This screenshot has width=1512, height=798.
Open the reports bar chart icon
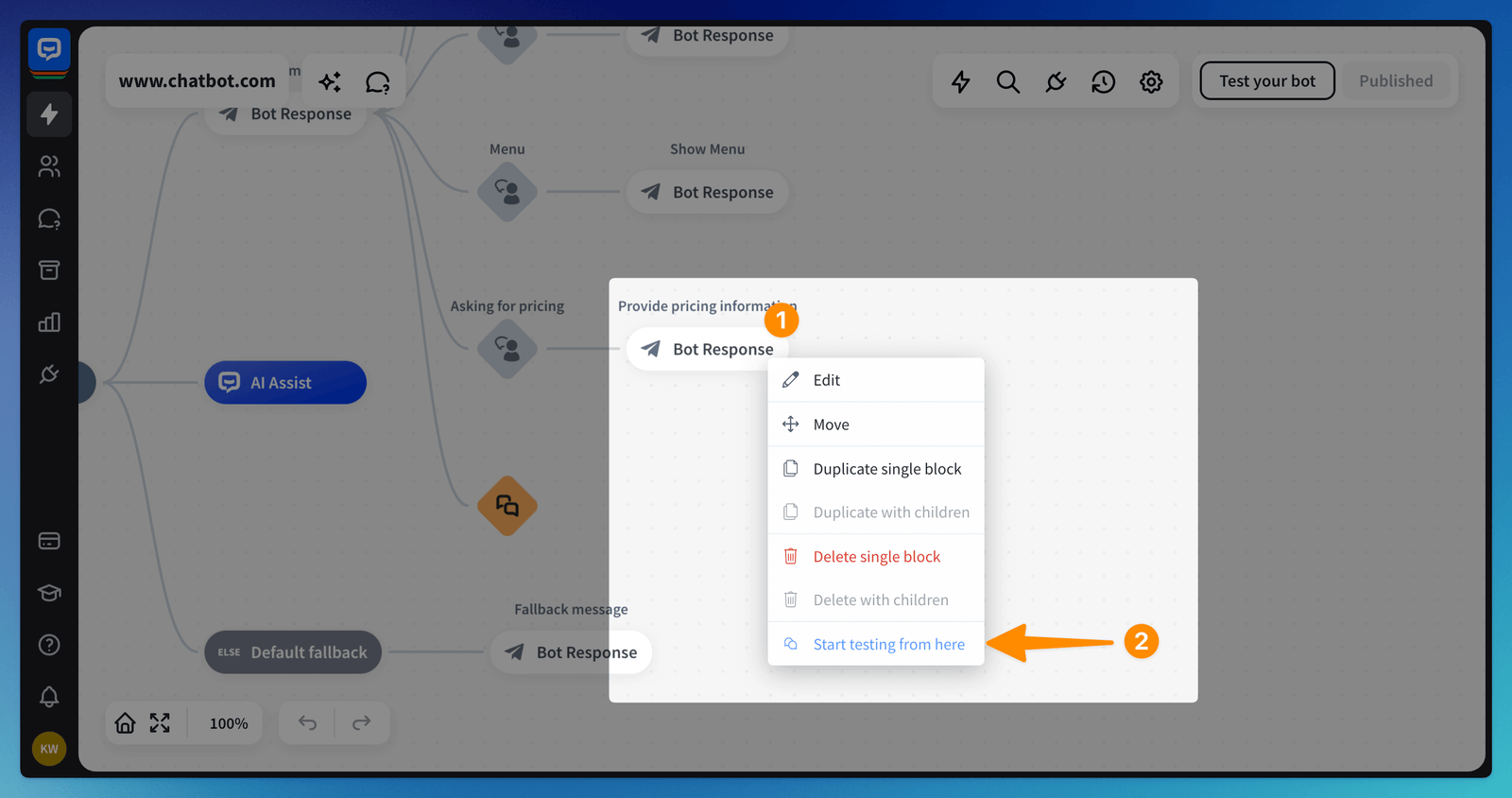pos(49,322)
